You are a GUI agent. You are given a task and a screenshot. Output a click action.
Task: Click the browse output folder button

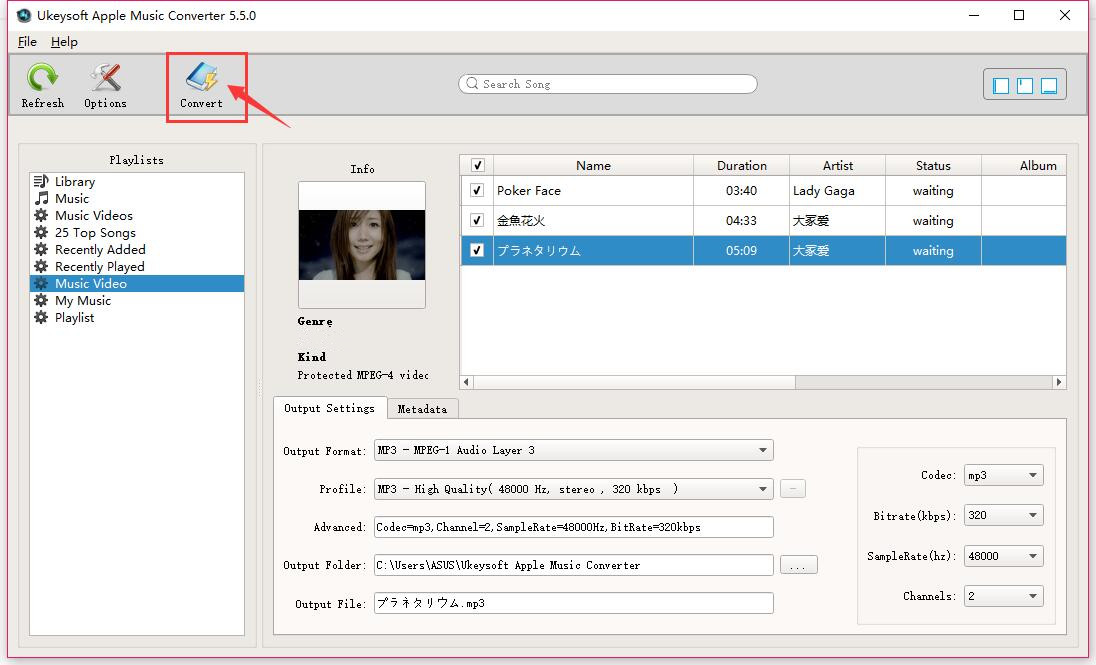tap(798, 565)
